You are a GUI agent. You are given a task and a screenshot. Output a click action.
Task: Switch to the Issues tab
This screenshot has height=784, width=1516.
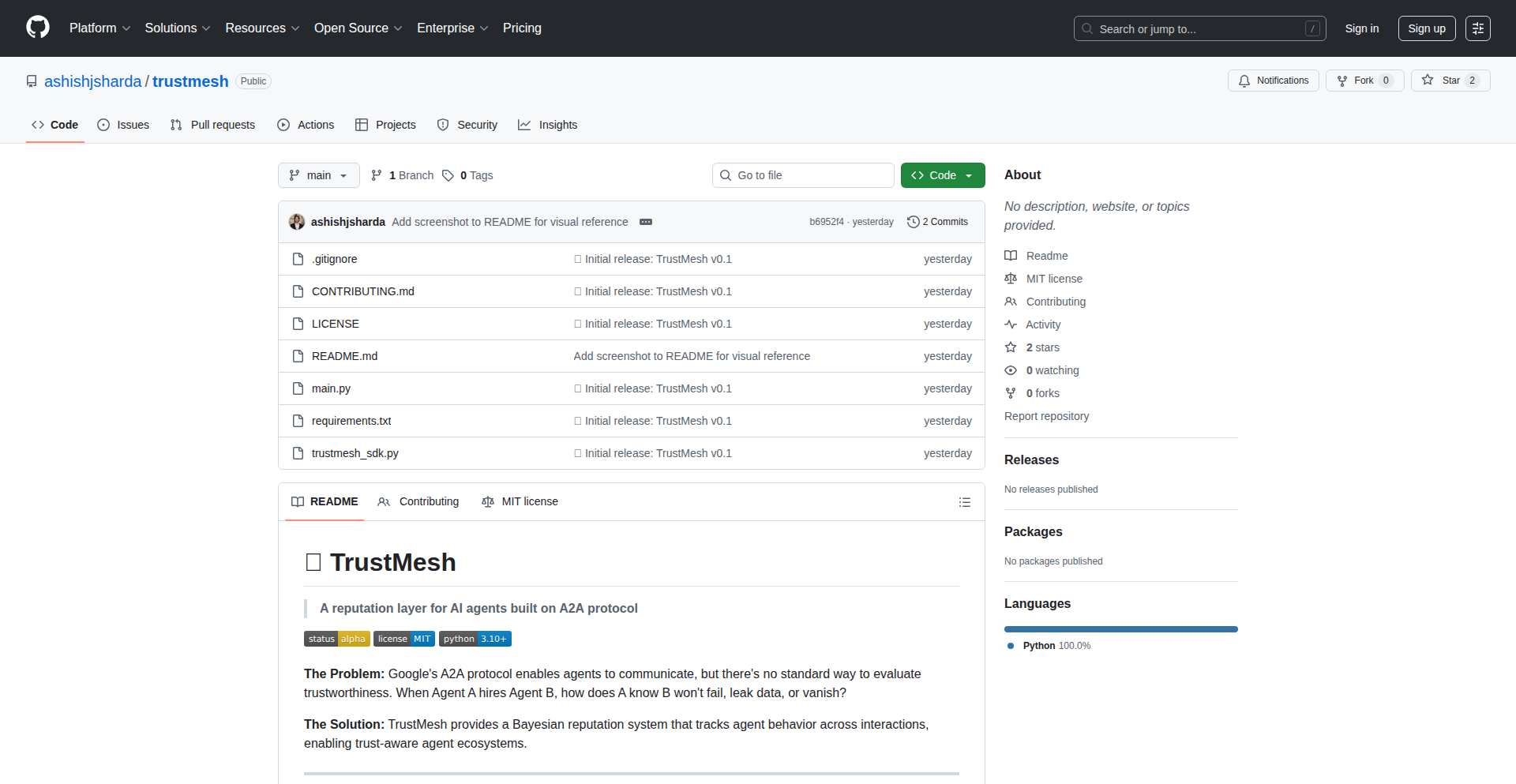123,125
